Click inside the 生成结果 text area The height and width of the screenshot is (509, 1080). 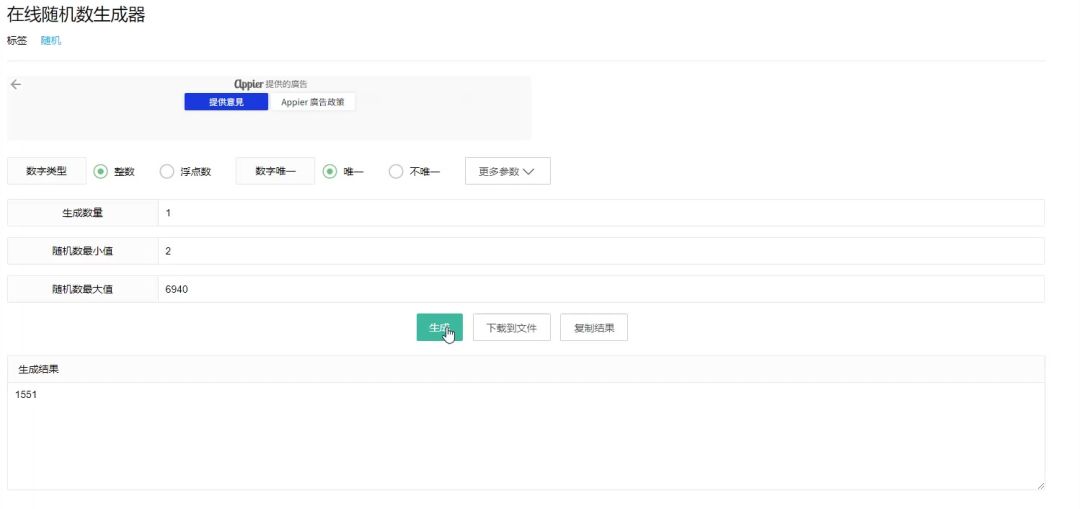pyautogui.click(x=525, y=435)
